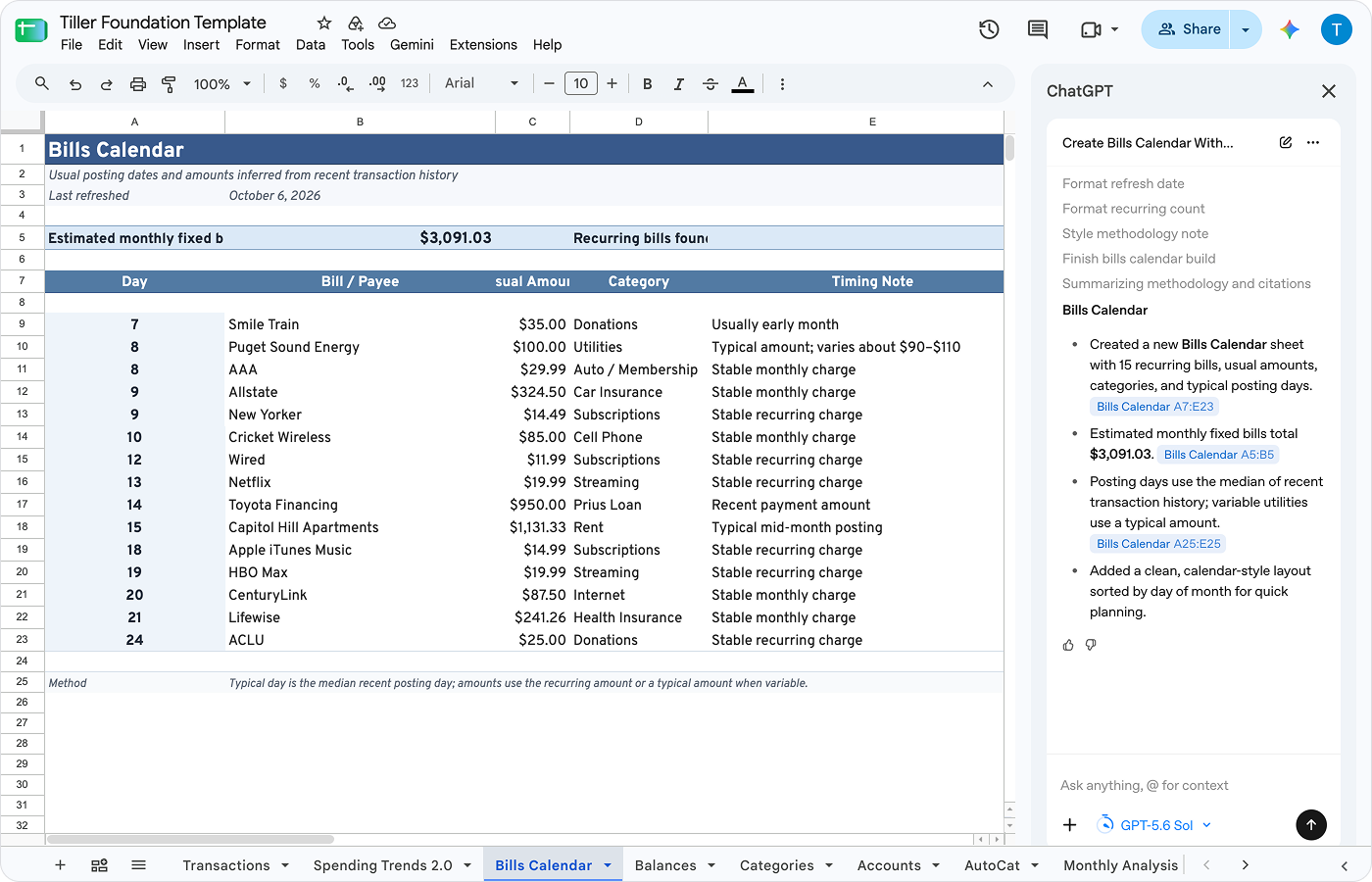Open version history clock icon
The image size is (1372, 882).
(989, 29)
